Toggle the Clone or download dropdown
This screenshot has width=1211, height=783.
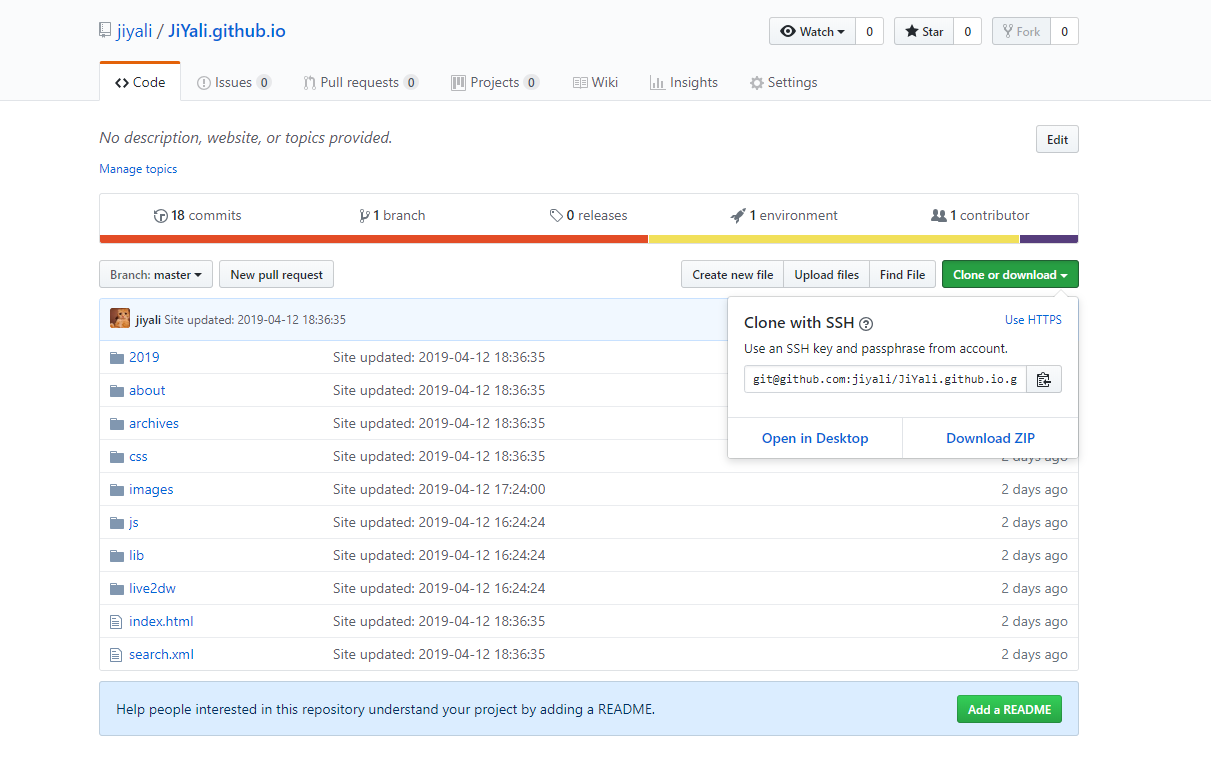(x=1010, y=274)
